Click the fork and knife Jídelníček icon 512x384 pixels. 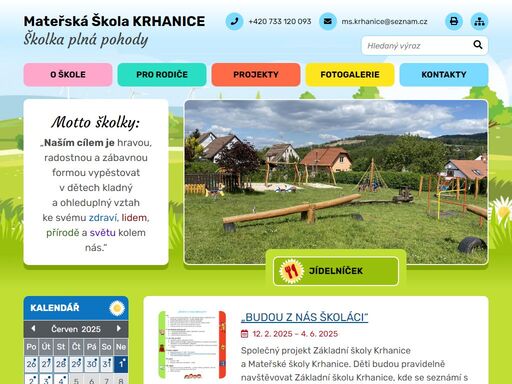point(291,271)
